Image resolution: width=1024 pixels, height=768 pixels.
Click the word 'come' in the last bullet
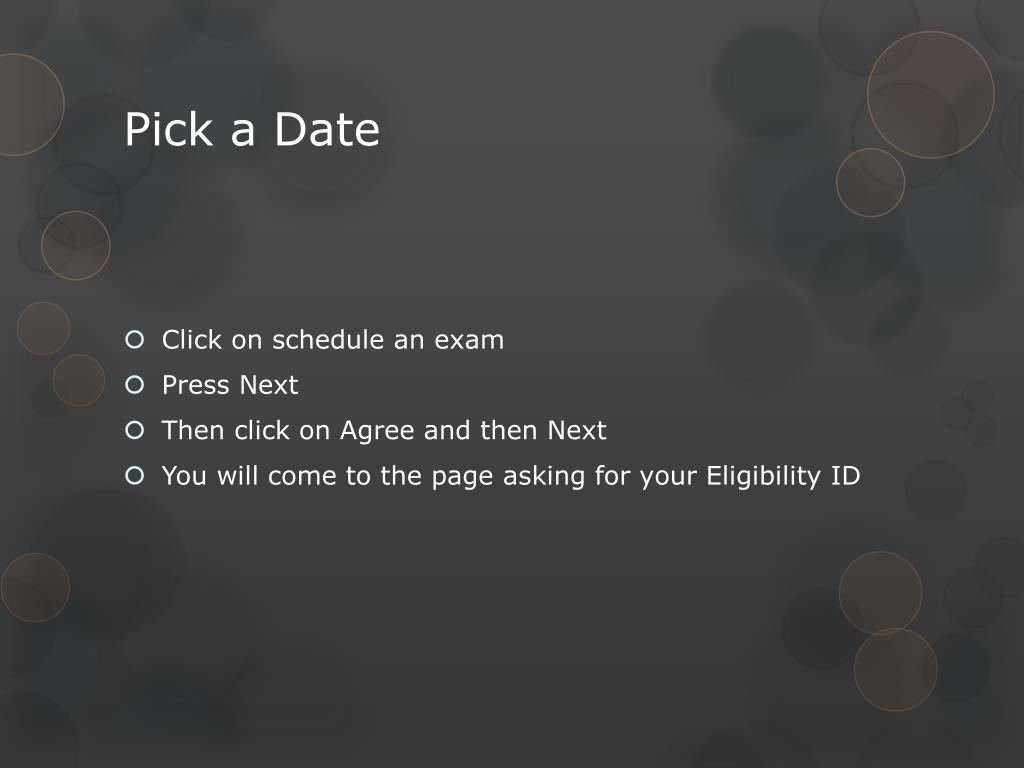pos(302,477)
